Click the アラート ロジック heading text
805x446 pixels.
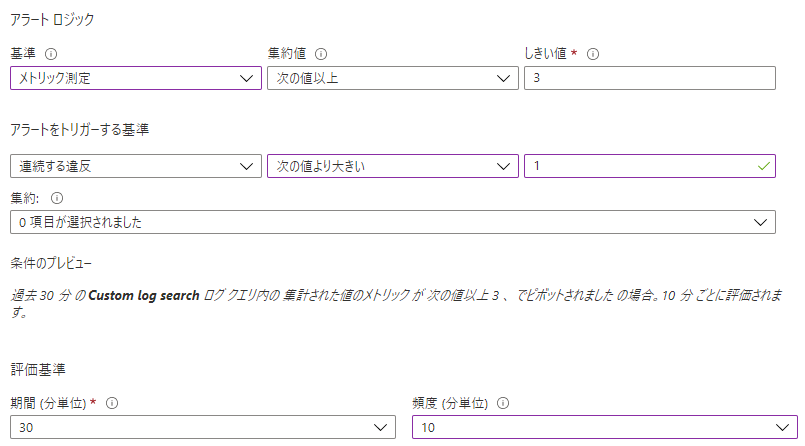[52, 20]
